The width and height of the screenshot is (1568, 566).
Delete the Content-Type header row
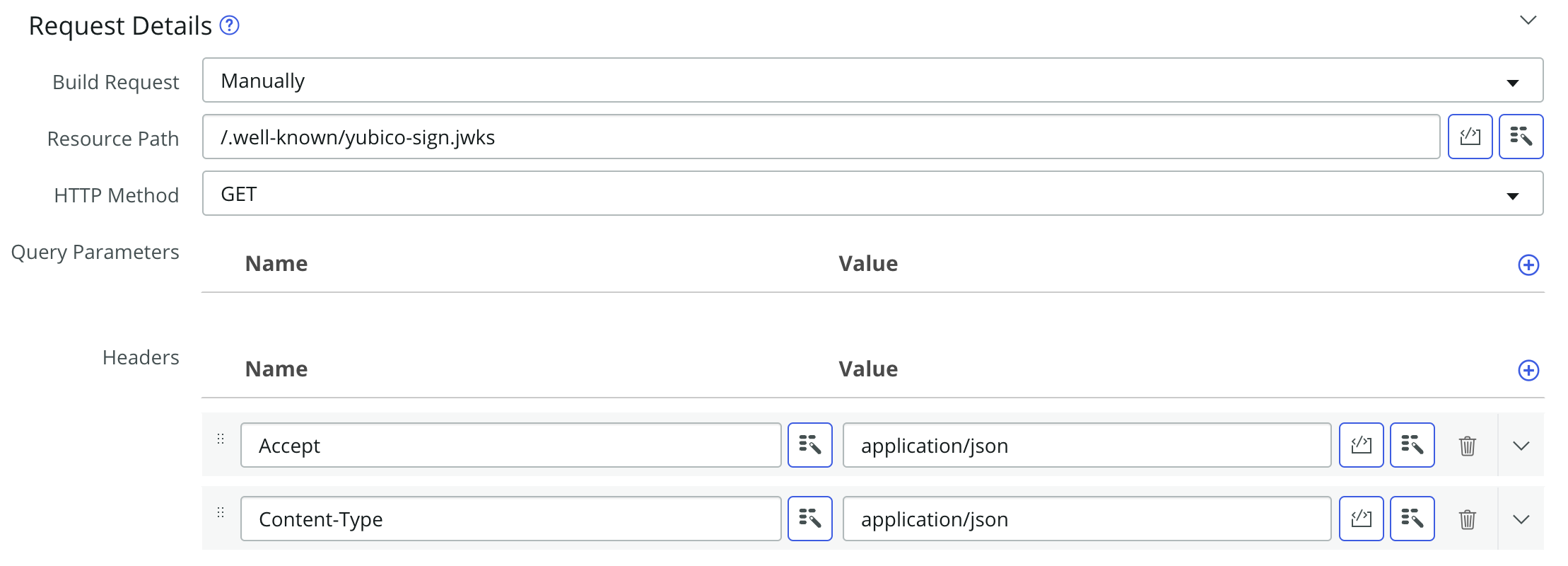(x=1468, y=519)
